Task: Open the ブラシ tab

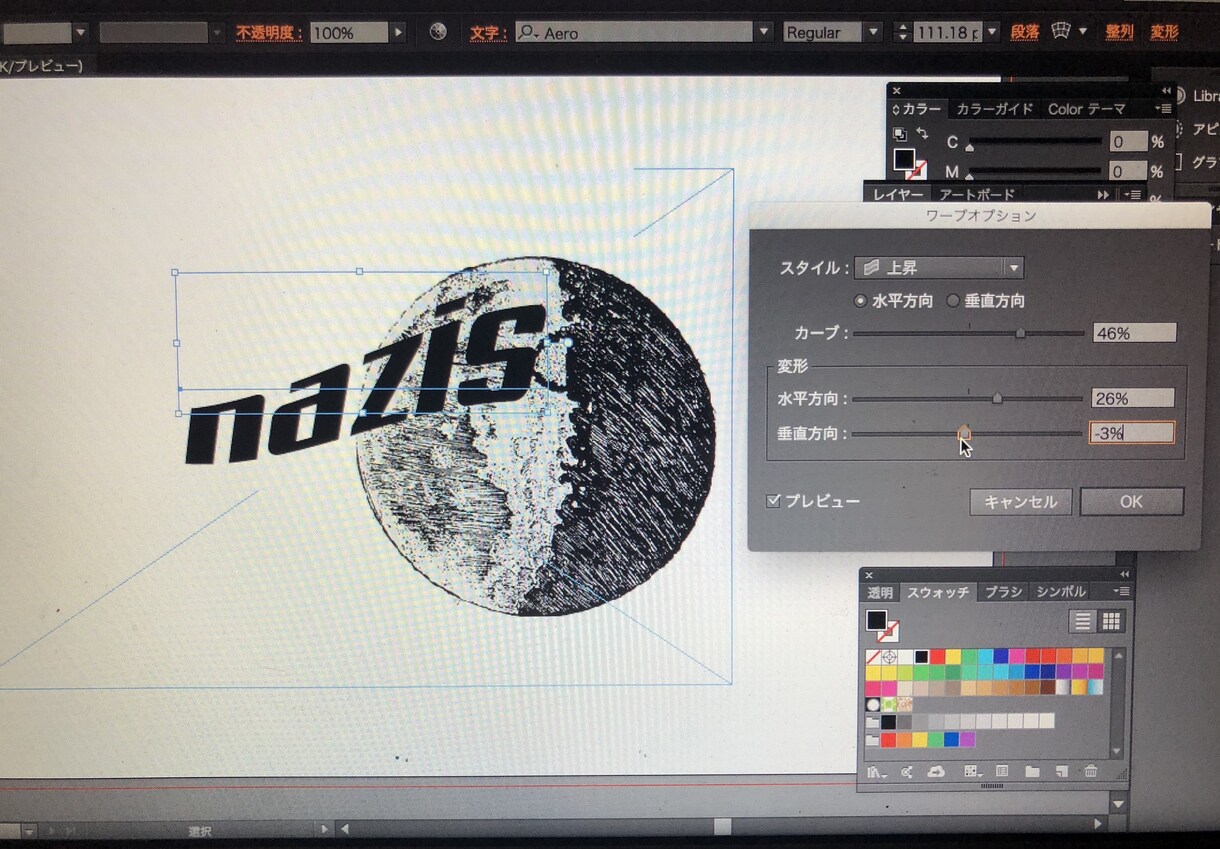Action: point(1003,592)
